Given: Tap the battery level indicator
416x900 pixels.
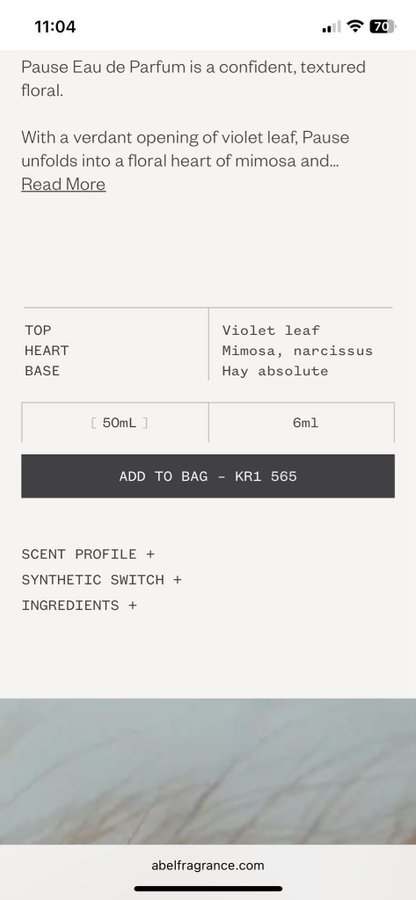Looking at the screenshot, I should [382, 26].
